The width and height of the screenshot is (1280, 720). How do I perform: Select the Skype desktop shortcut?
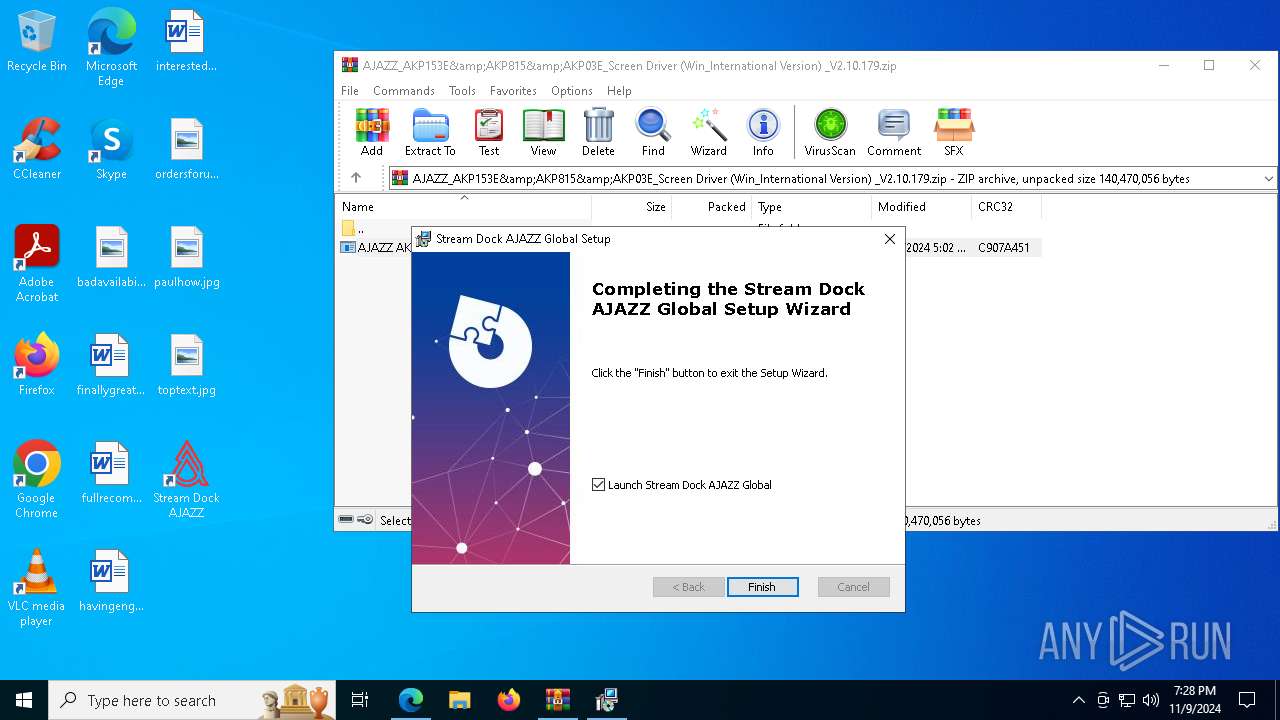click(x=111, y=149)
